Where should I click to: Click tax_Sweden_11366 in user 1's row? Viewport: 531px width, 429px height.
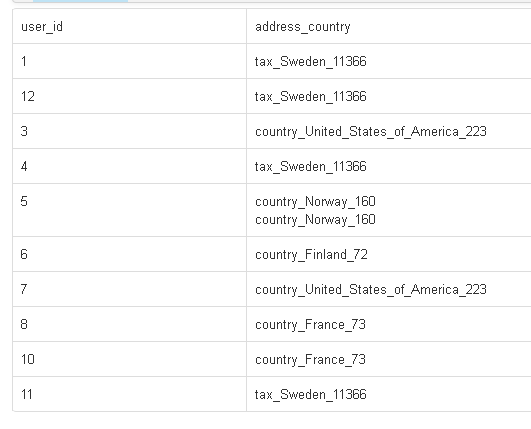[x=311, y=62]
